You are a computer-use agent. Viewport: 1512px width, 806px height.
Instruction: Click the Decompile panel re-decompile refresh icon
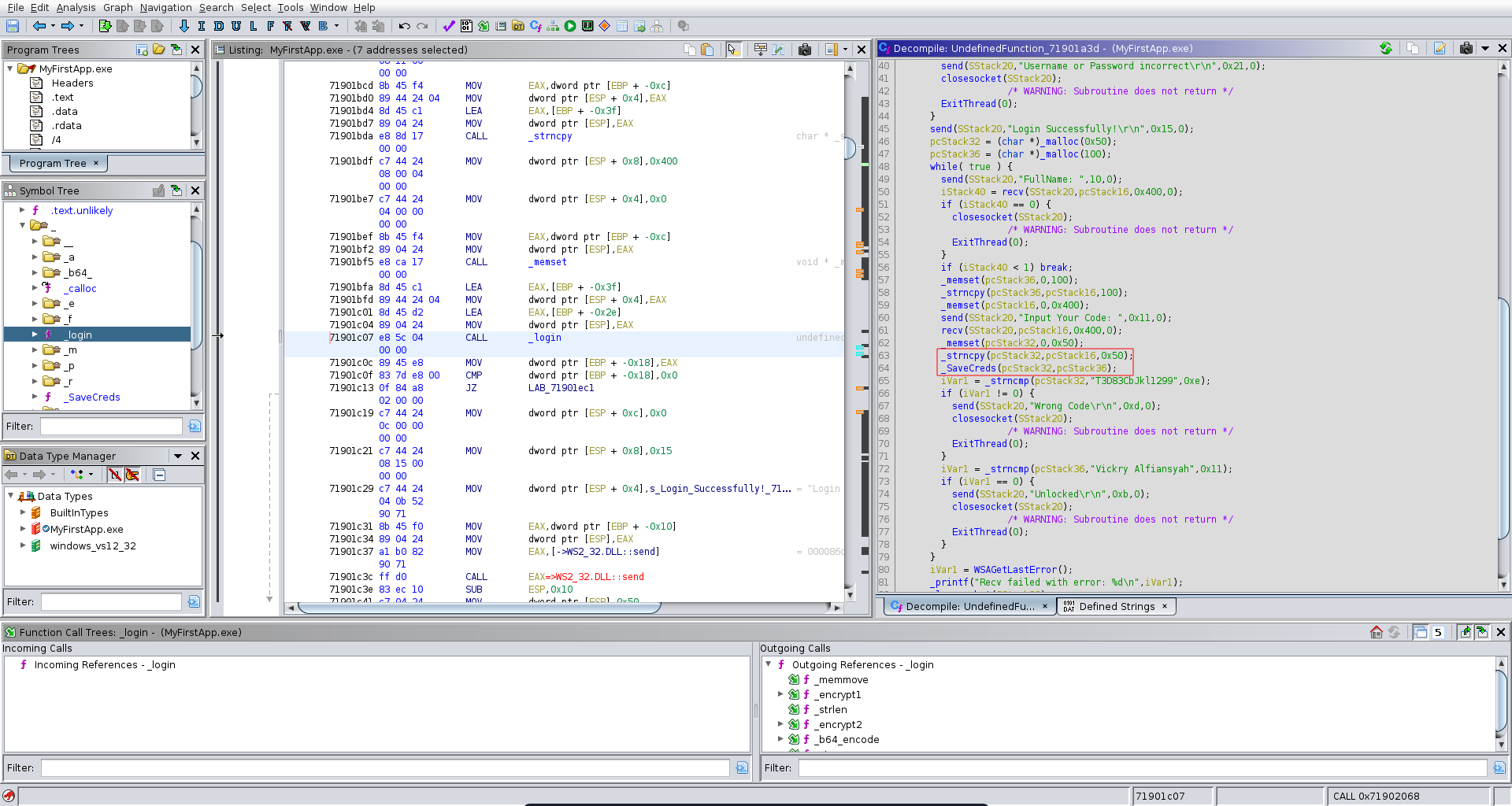[x=1385, y=48]
